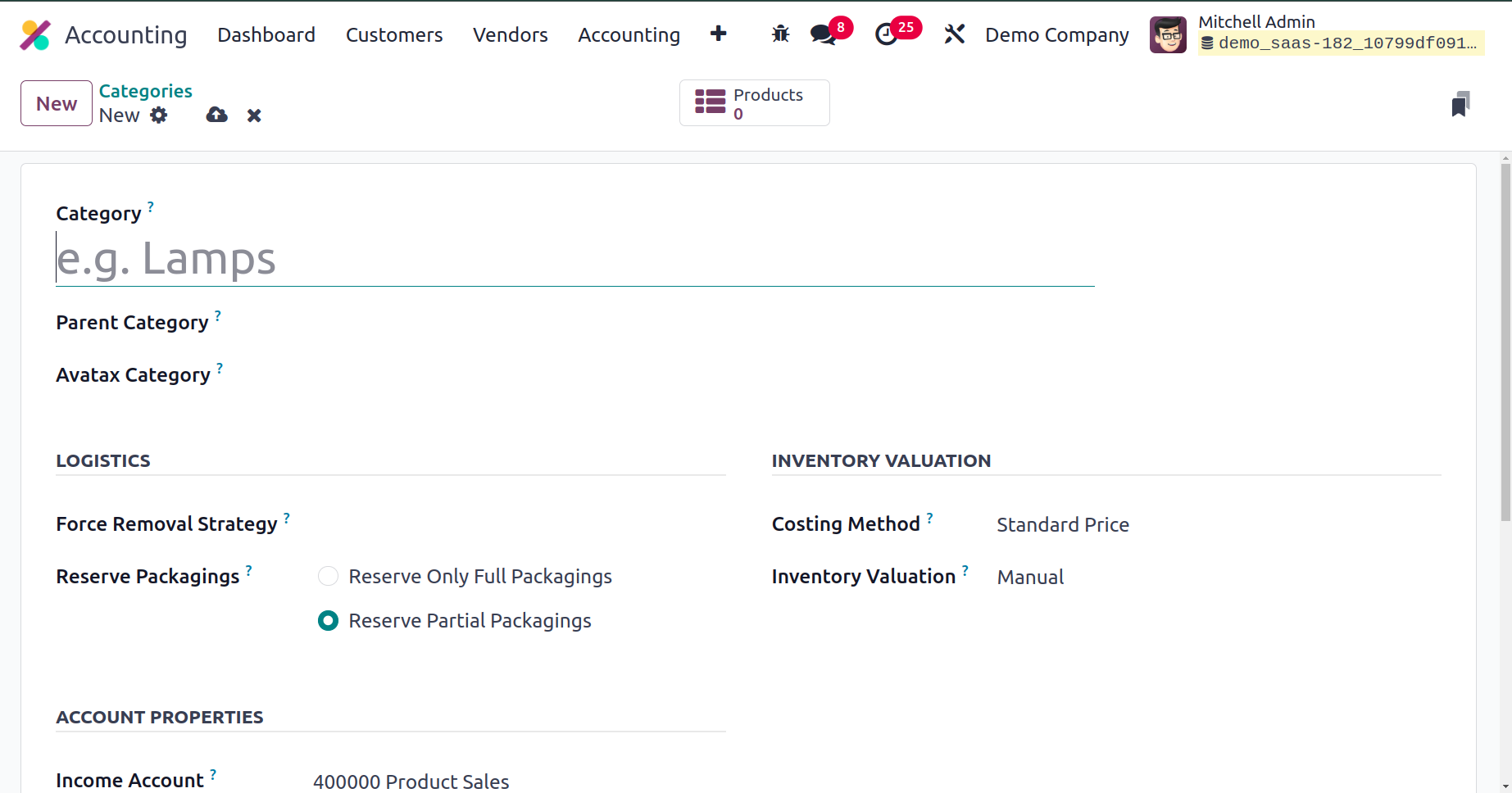
Task: Open the Customers menu
Action: pos(394,35)
